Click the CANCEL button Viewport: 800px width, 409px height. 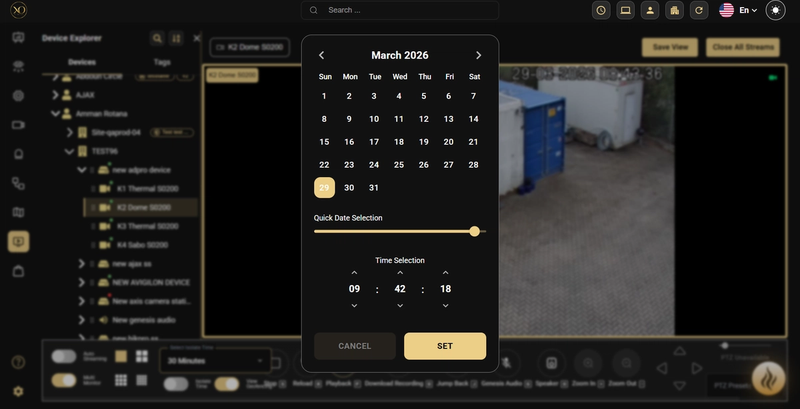355,346
